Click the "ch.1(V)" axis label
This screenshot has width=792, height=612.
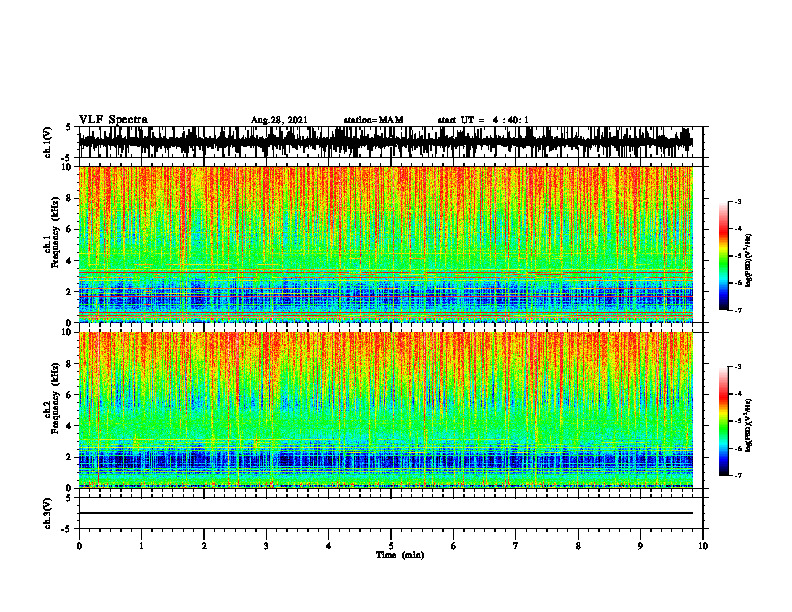click(x=48, y=142)
